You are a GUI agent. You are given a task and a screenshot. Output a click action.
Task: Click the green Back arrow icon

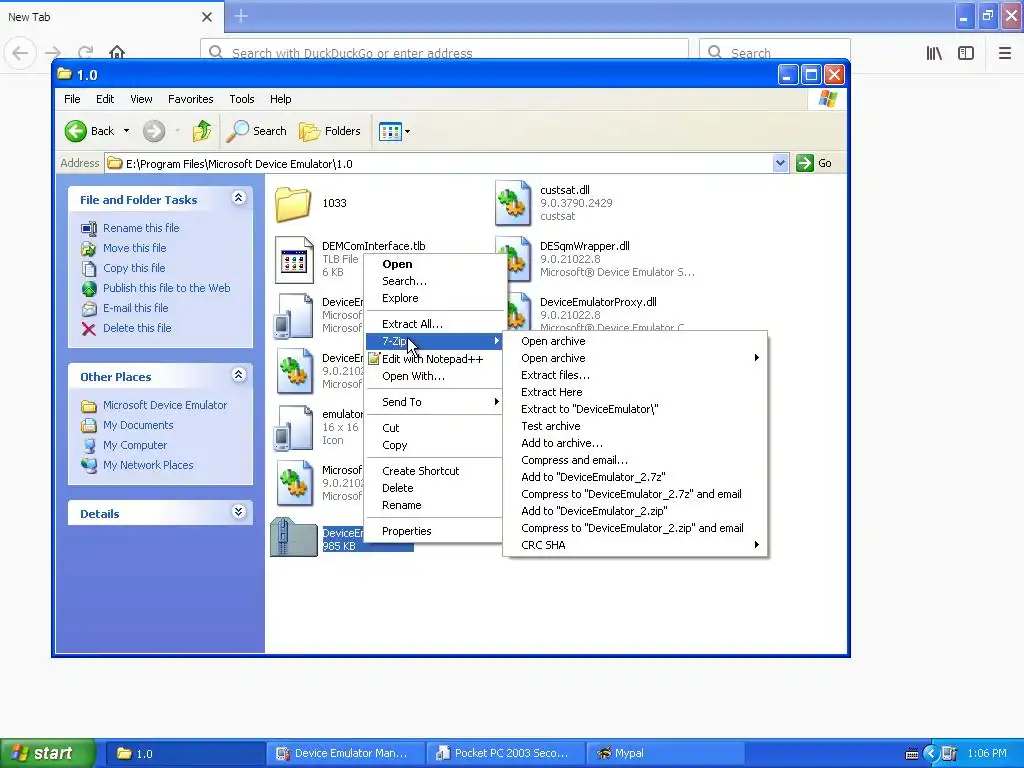[76, 131]
